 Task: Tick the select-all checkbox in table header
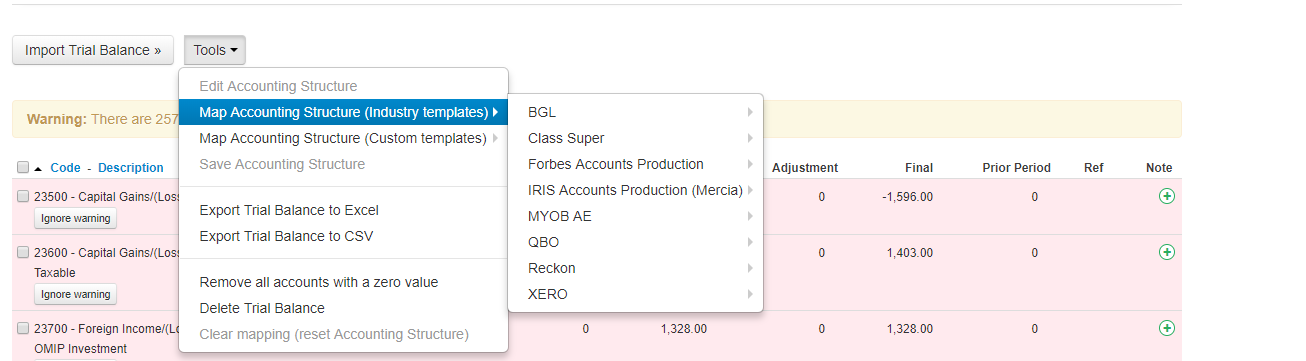point(23,168)
